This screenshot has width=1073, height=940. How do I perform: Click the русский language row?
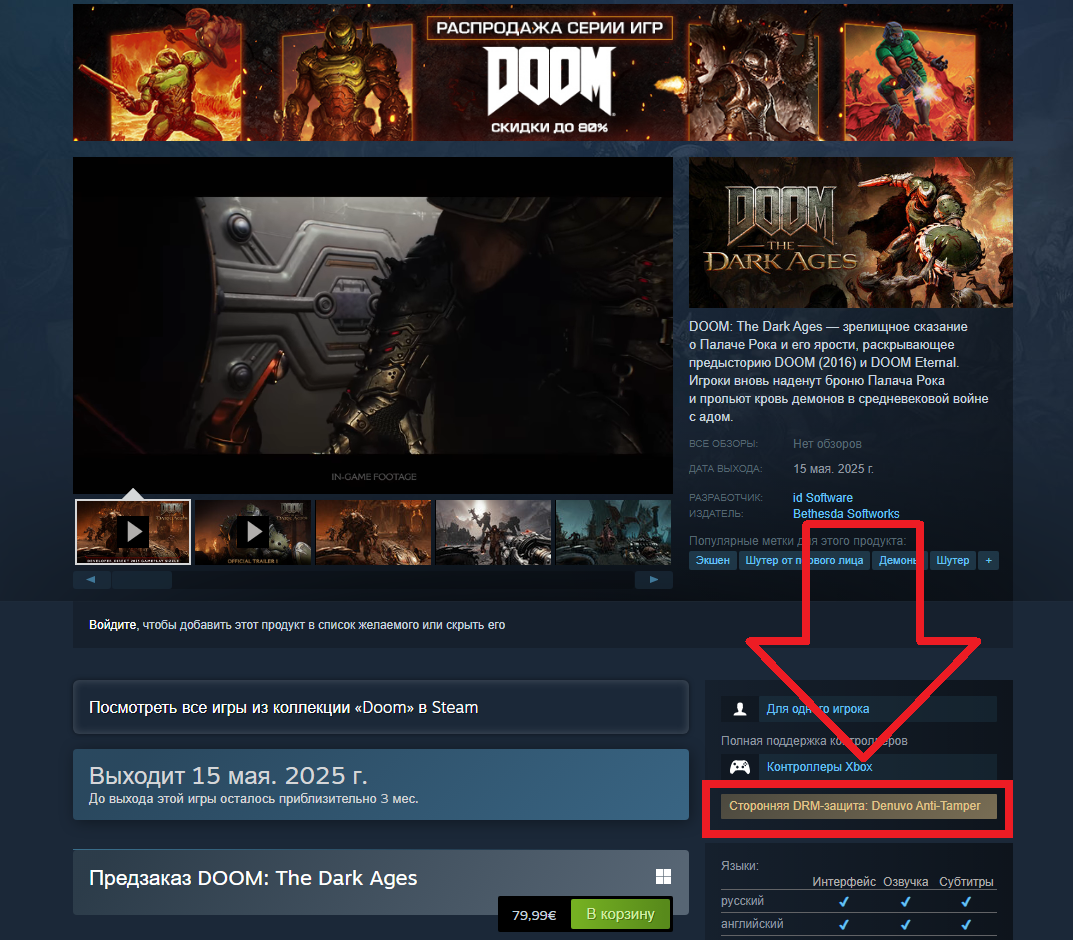point(859,901)
